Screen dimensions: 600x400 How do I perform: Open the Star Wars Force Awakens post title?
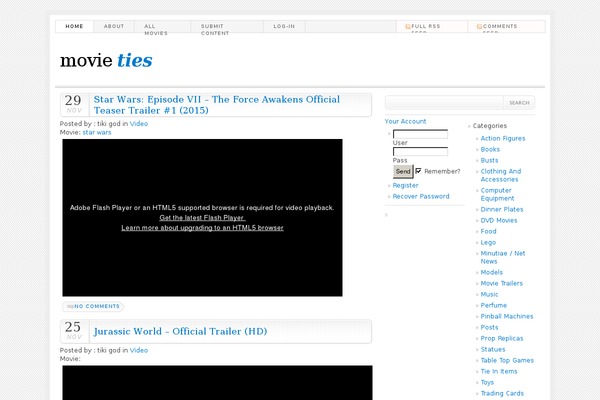point(217,105)
